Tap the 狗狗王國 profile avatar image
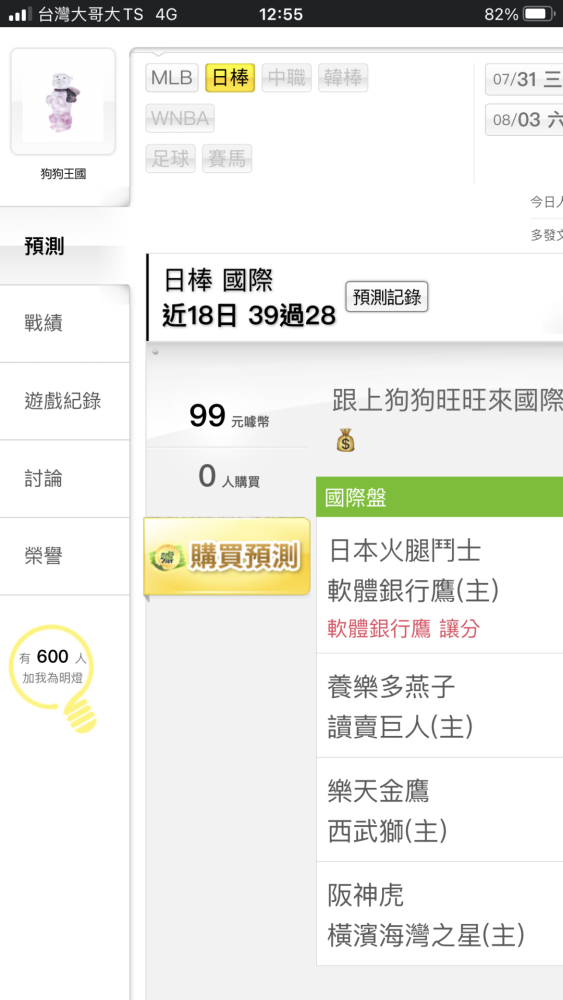Image resolution: width=563 pixels, height=1000 pixels. coord(63,101)
